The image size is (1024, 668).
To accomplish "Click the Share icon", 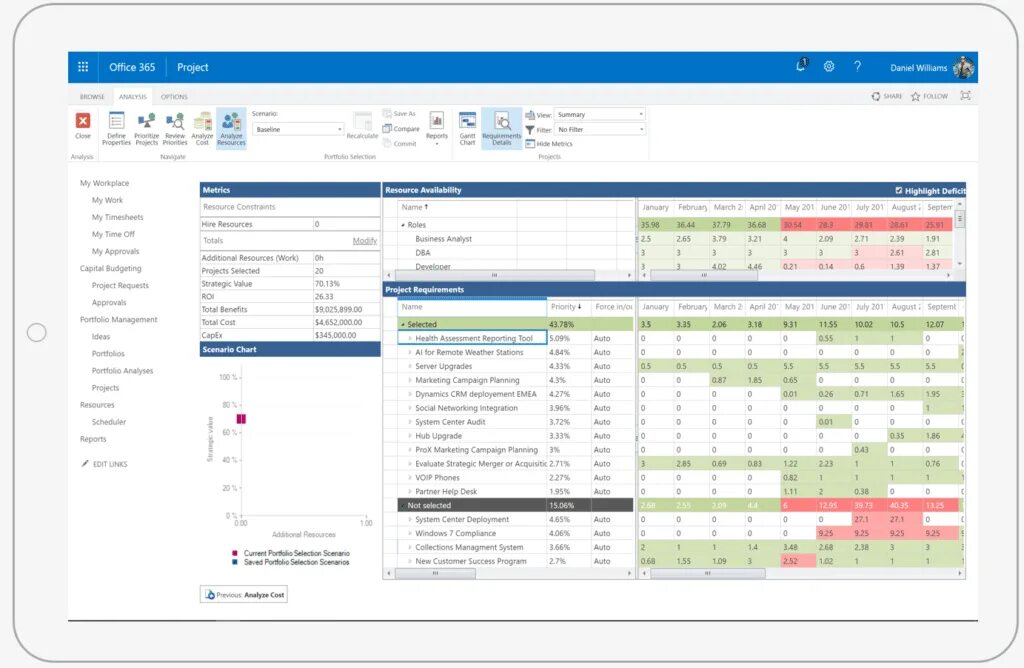I will click(876, 96).
